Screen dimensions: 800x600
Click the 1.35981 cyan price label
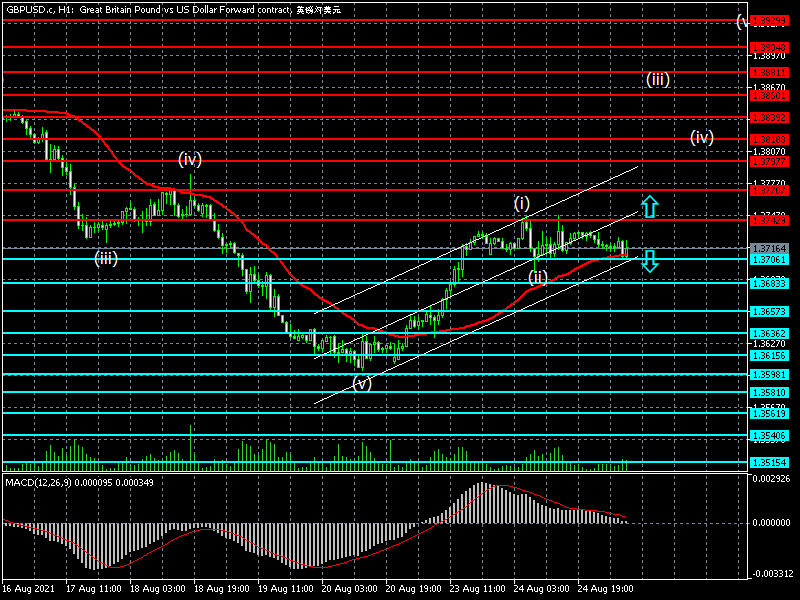point(769,374)
